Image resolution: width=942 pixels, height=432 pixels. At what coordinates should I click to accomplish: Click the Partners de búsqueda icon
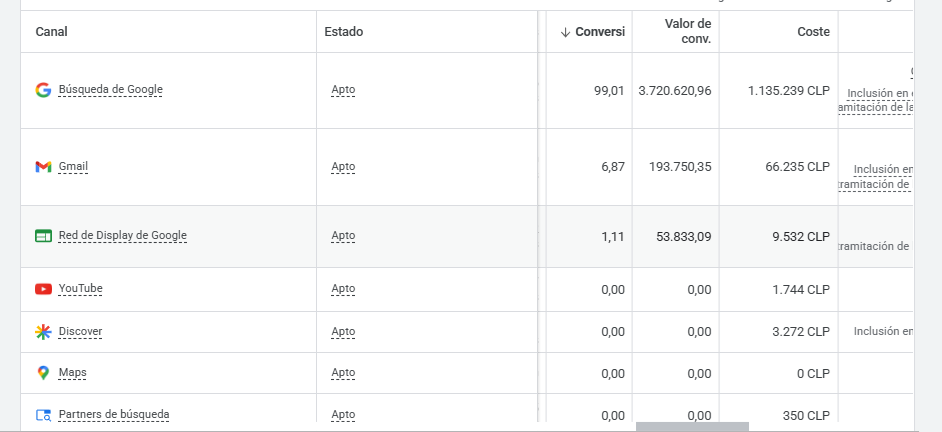pos(43,414)
